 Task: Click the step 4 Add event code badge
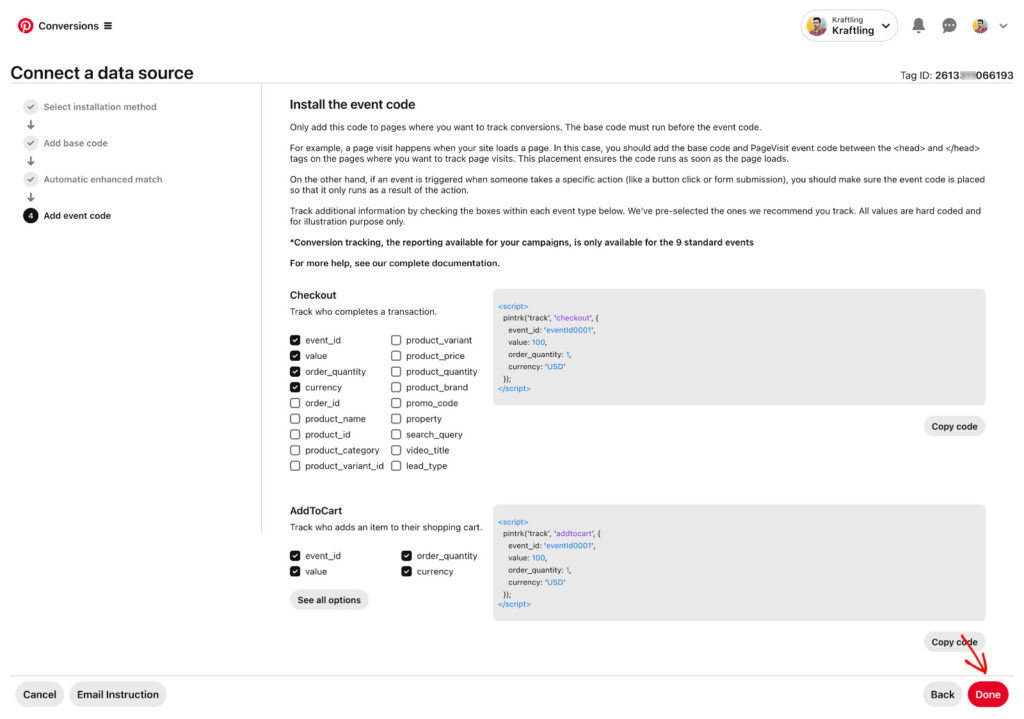[30, 215]
